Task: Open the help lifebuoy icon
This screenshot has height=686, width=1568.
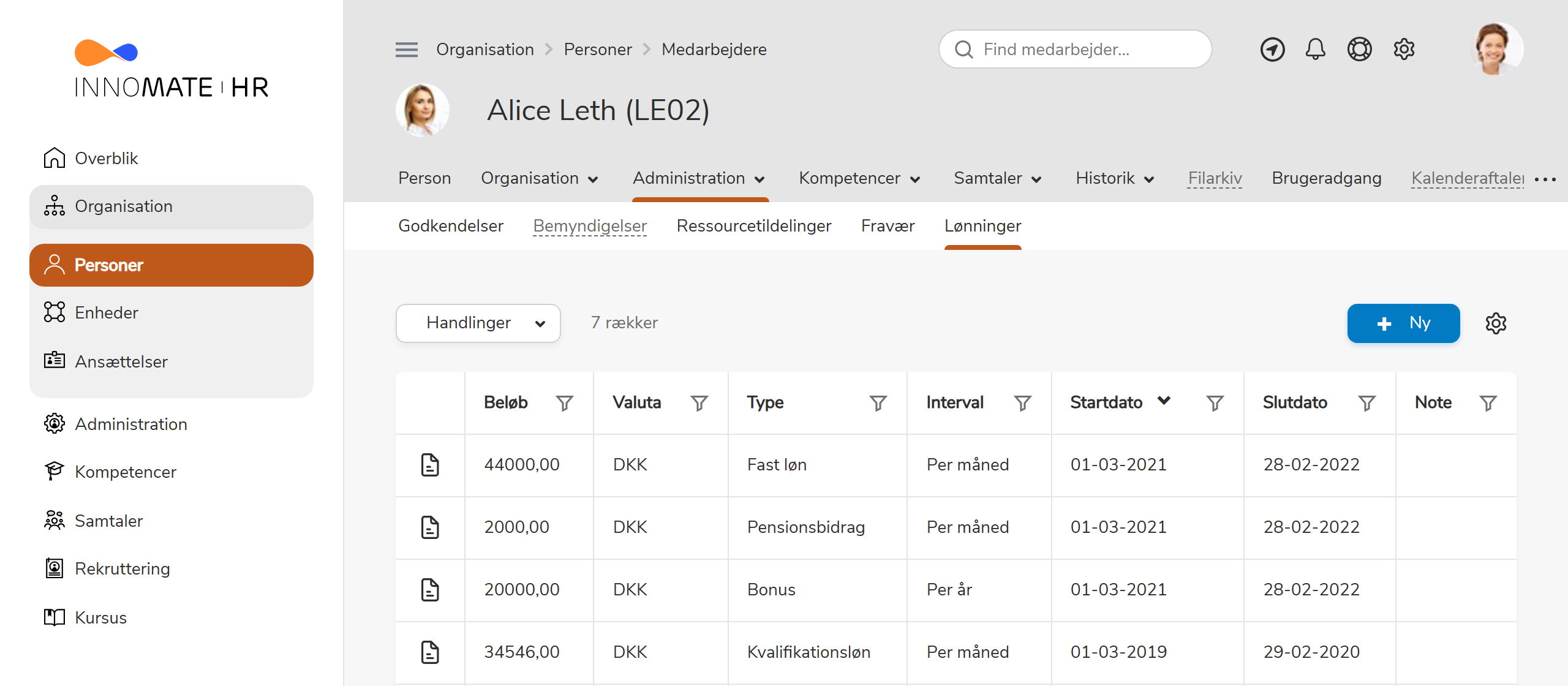Action: tap(1359, 49)
